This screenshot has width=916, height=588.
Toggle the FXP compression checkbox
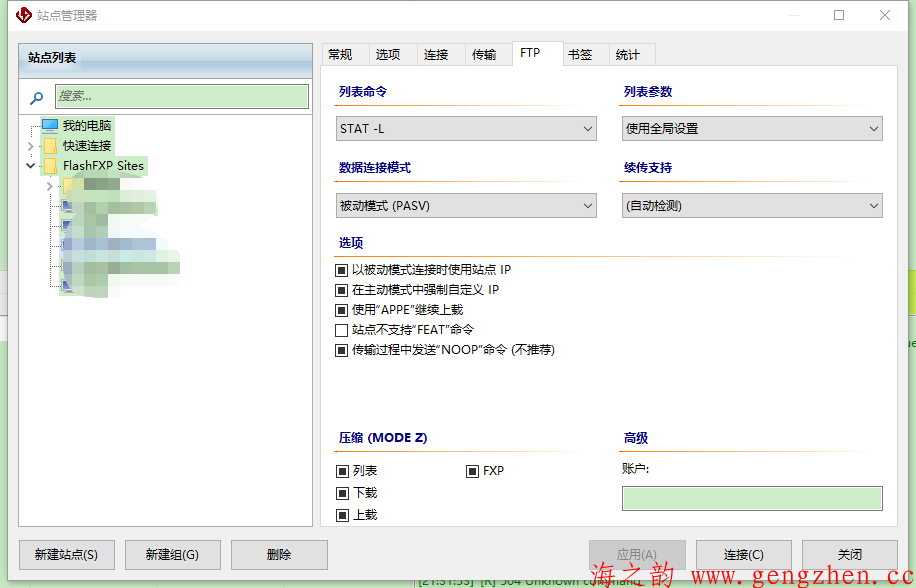point(472,471)
